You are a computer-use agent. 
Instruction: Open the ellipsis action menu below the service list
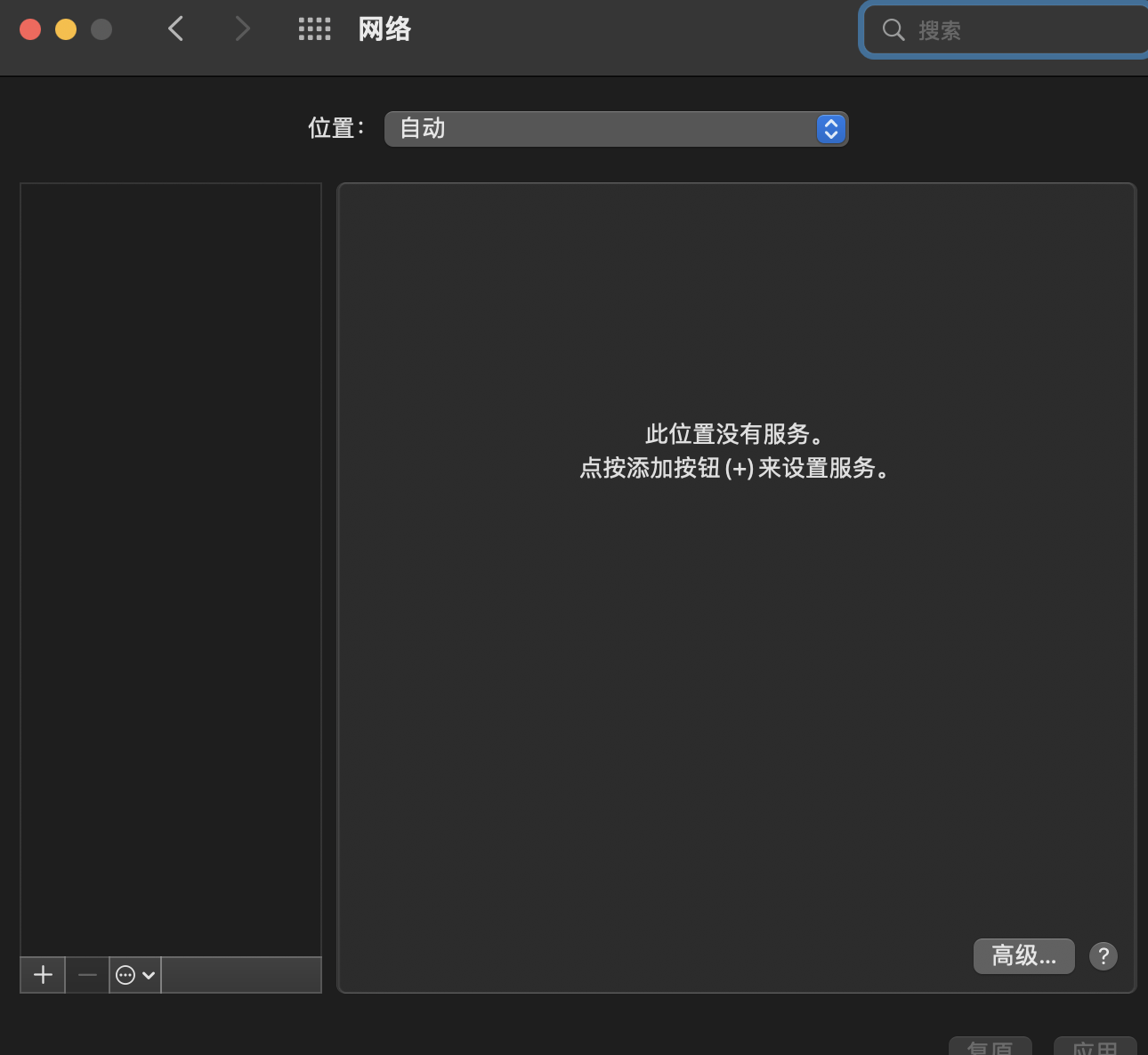point(135,975)
